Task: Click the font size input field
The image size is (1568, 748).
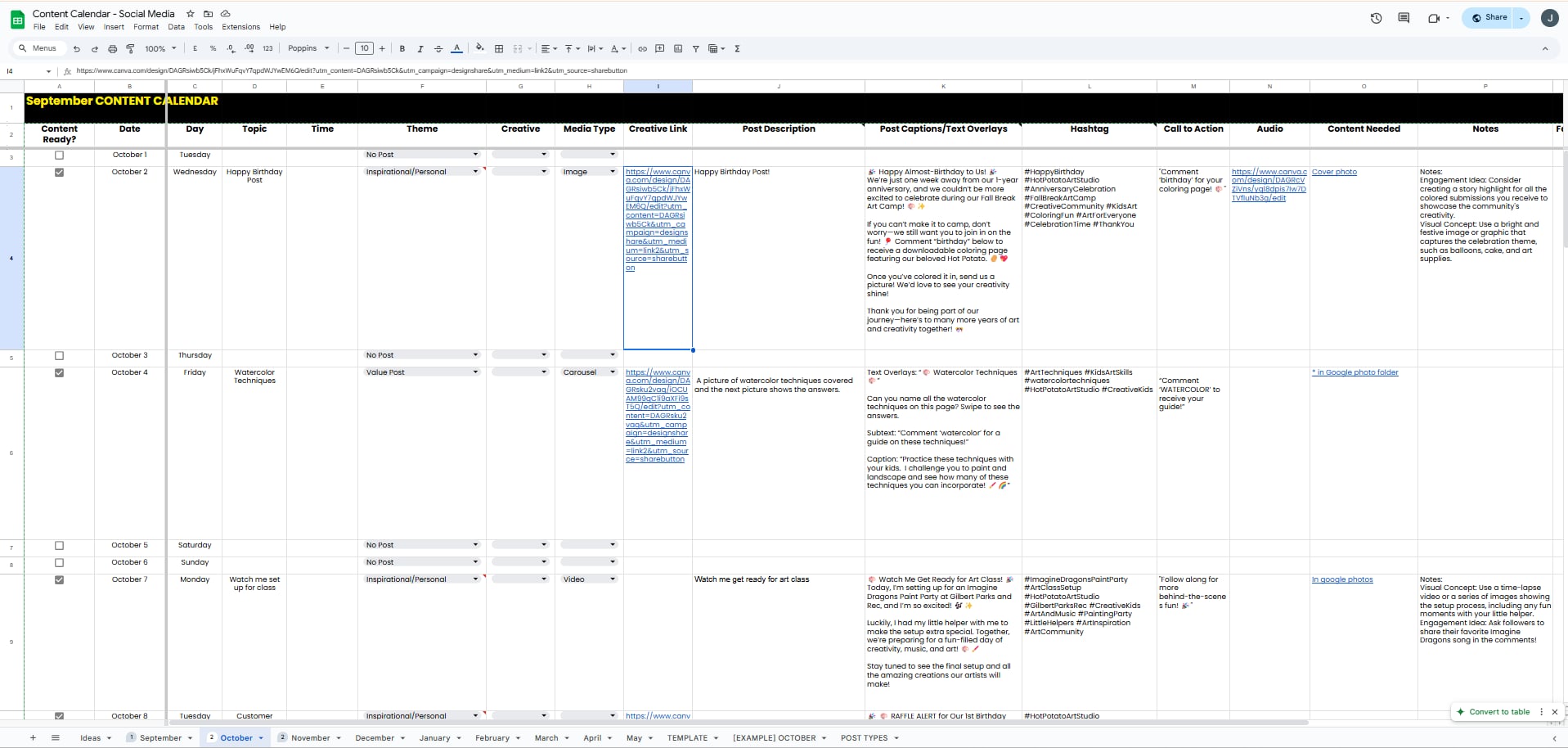Action: point(364,49)
